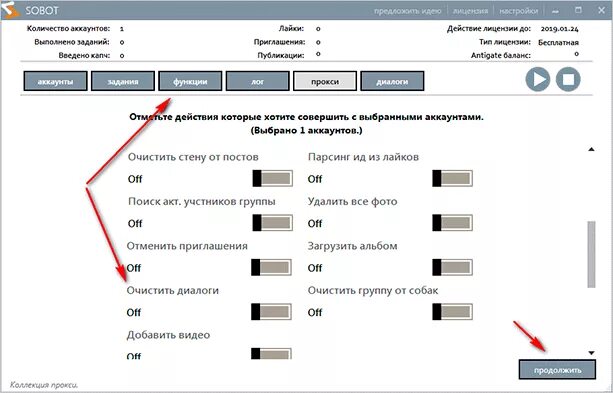This screenshot has height=393, width=613.
Task: Switch to the задания tab
Action: coord(123,81)
